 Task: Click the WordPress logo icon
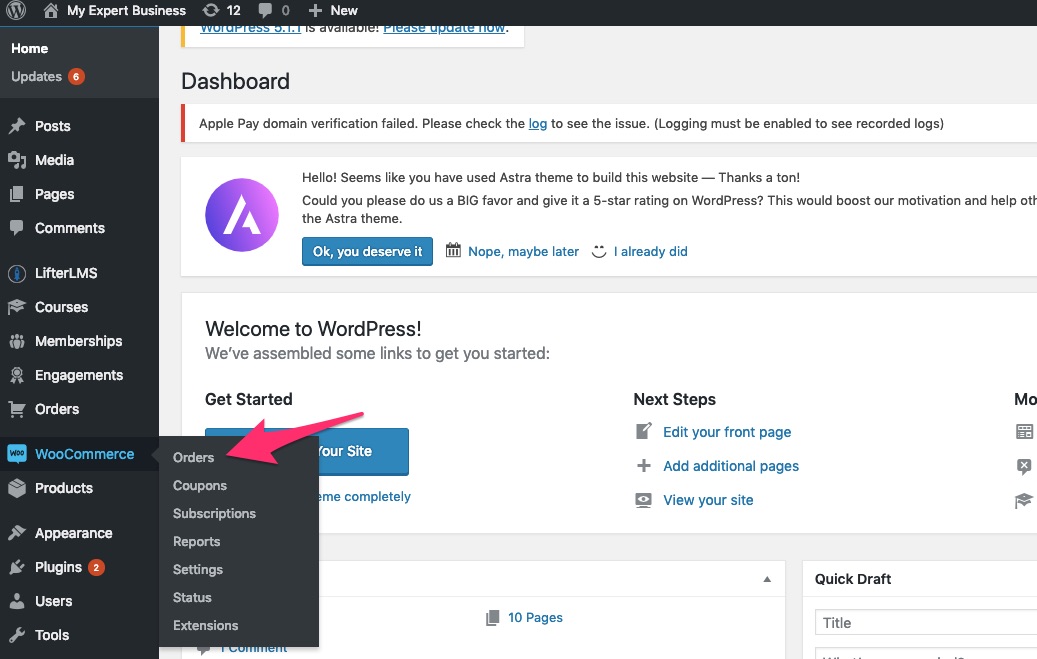[x=16, y=11]
